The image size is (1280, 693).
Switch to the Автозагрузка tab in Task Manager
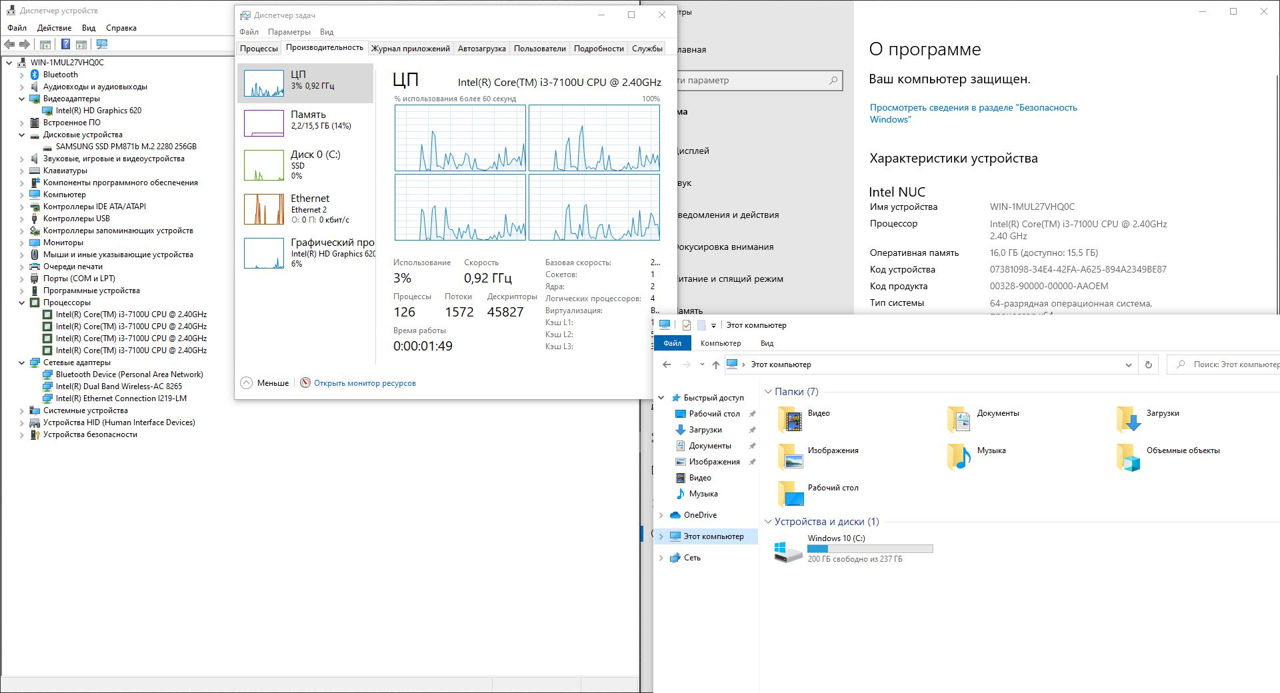point(482,48)
